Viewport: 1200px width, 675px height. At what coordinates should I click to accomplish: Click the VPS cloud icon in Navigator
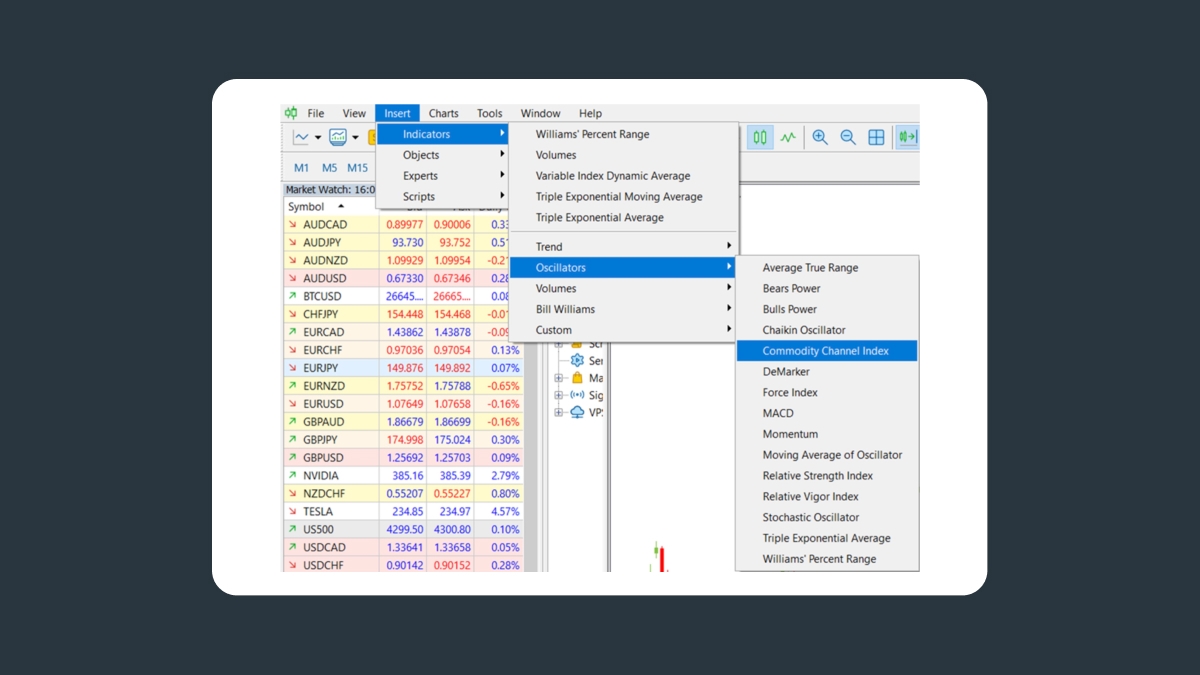click(x=577, y=412)
